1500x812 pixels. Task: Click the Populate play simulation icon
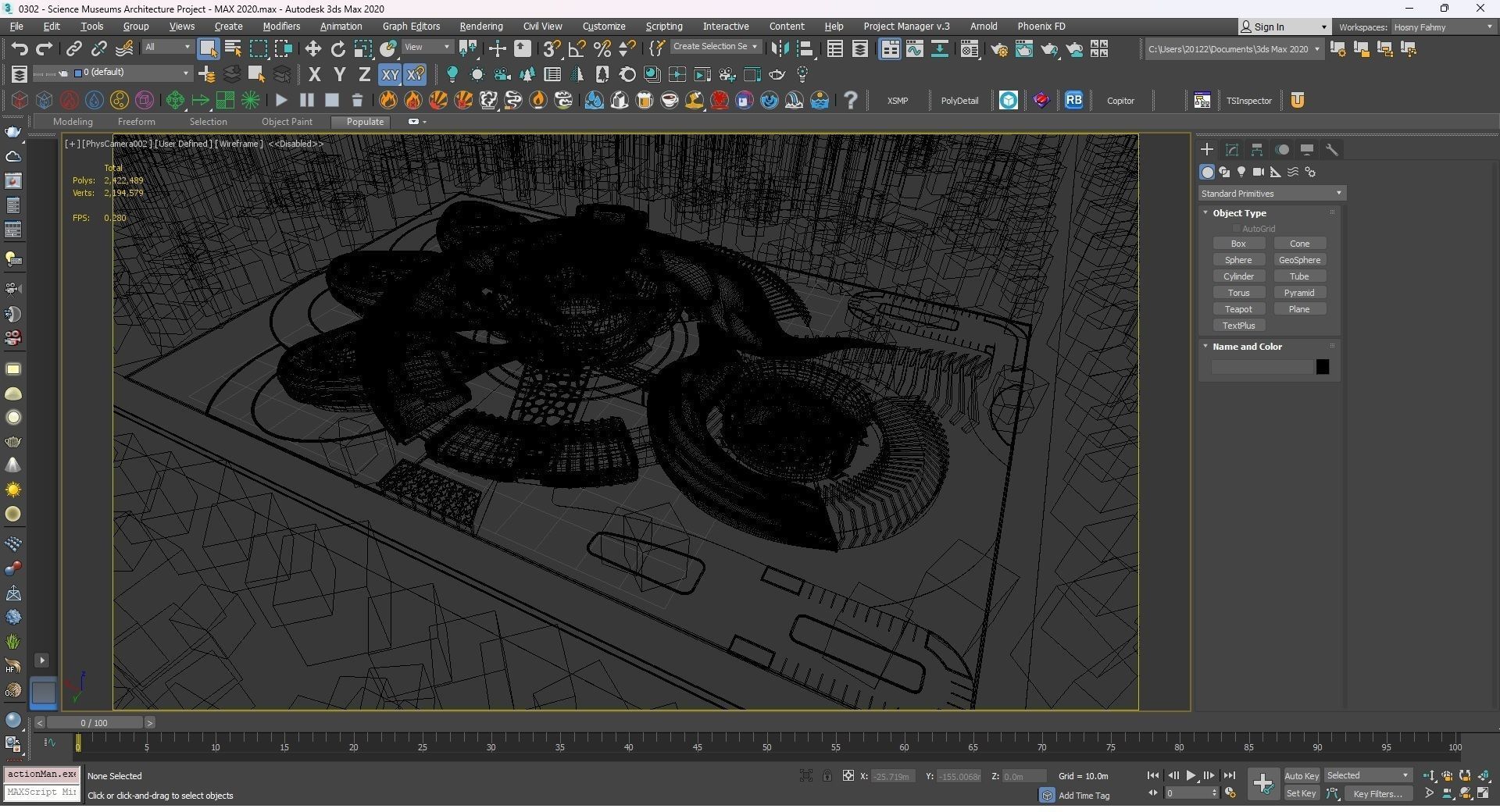(x=281, y=101)
